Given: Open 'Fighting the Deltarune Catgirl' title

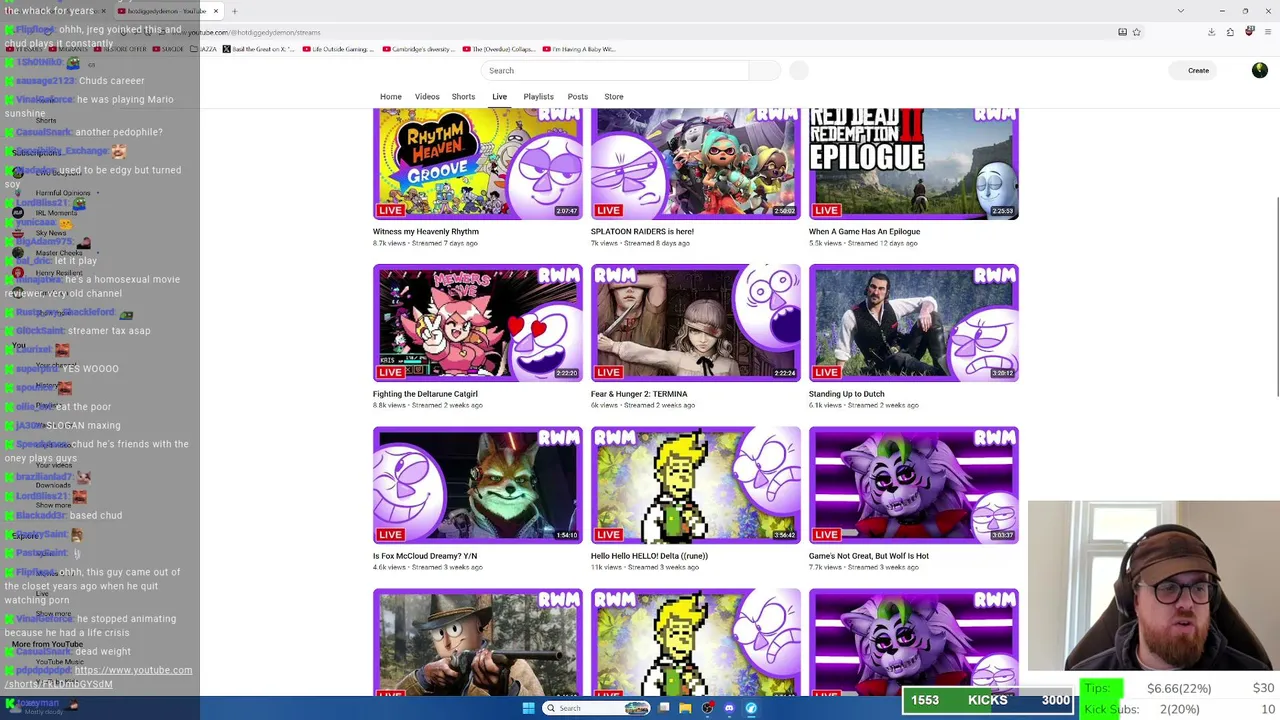Looking at the screenshot, I should click(425, 394).
